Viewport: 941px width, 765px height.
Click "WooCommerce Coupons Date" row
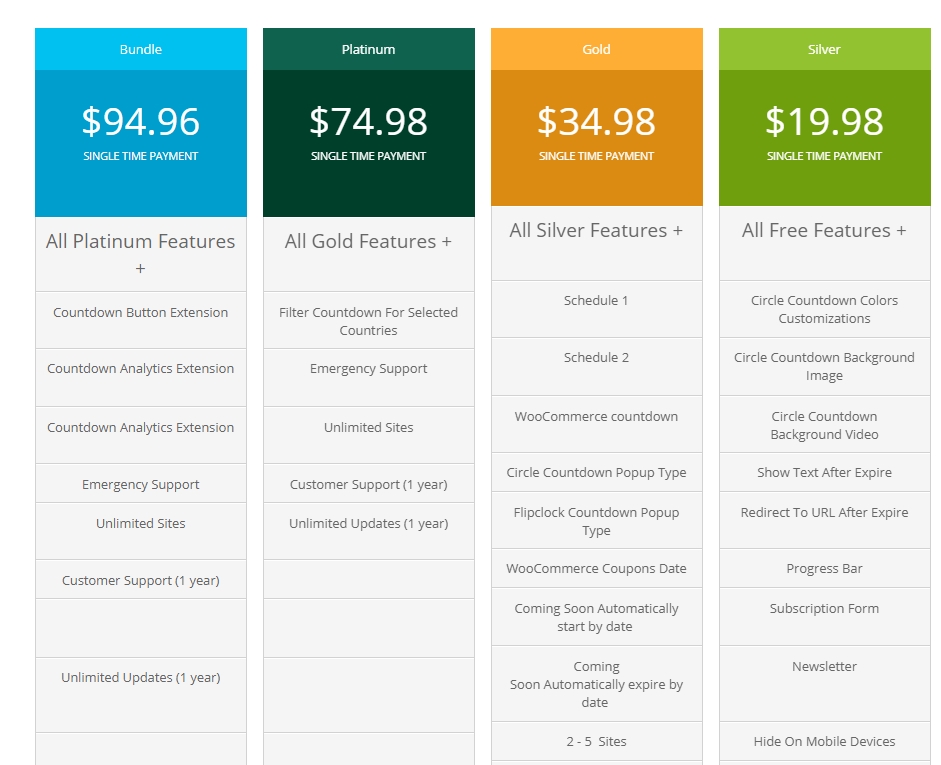click(x=597, y=568)
